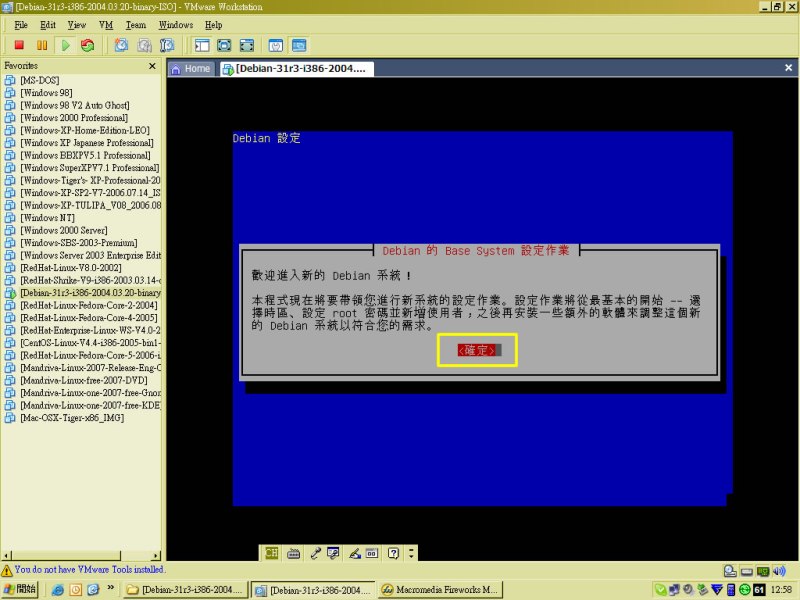The height and width of the screenshot is (600, 800).
Task: Click Favorites horizontal scrollbar right arrow
Action: [156, 556]
